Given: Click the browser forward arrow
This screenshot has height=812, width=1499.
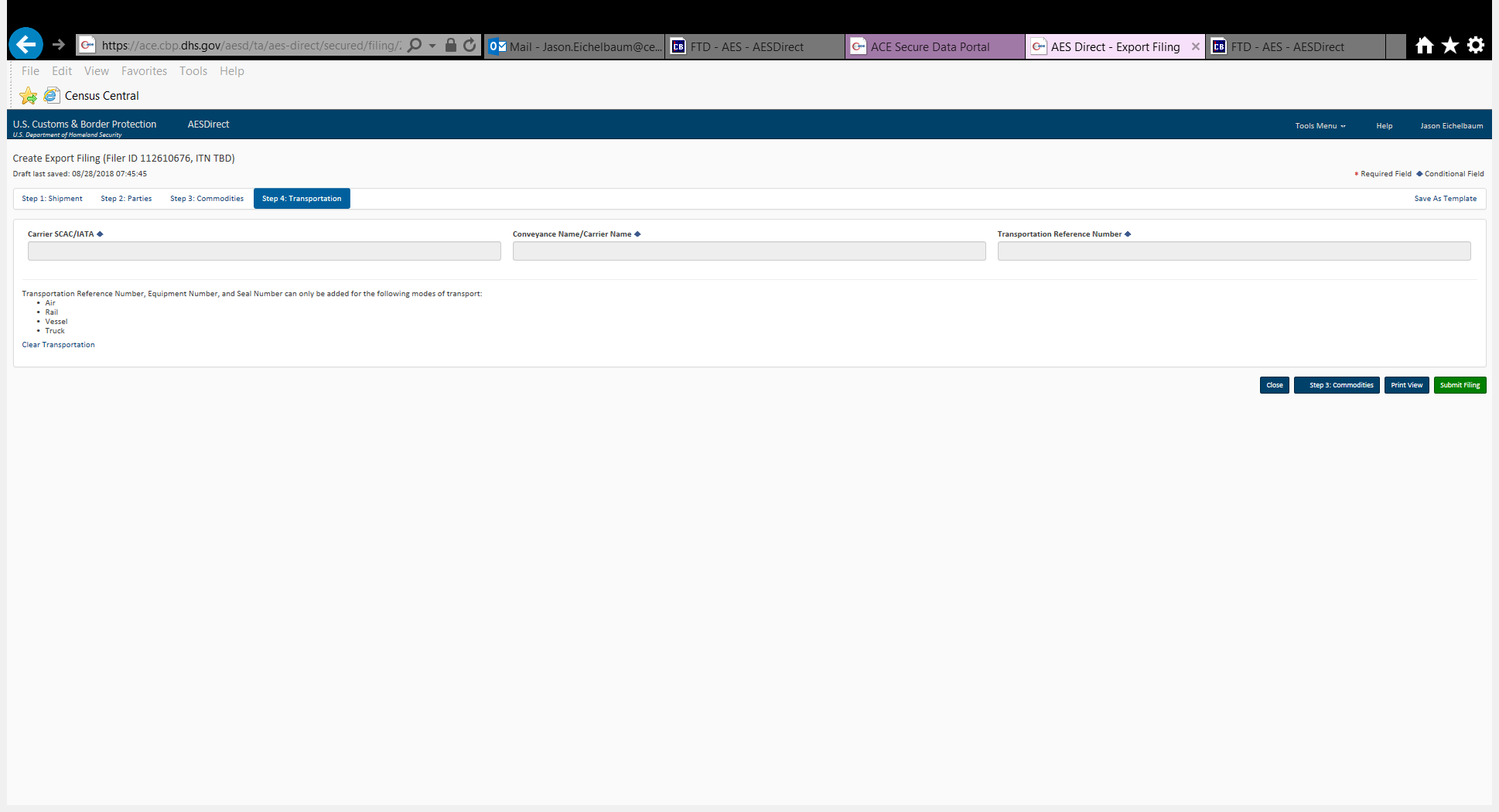Looking at the screenshot, I should coord(59,45).
